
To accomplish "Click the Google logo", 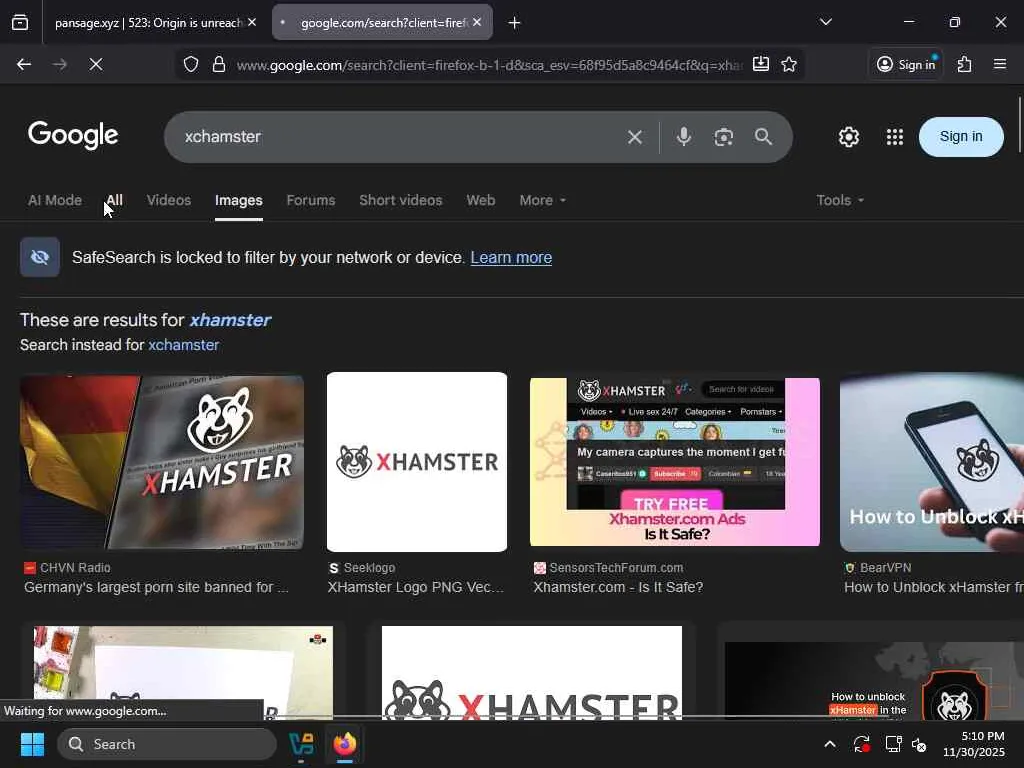I will click(x=73, y=136).
